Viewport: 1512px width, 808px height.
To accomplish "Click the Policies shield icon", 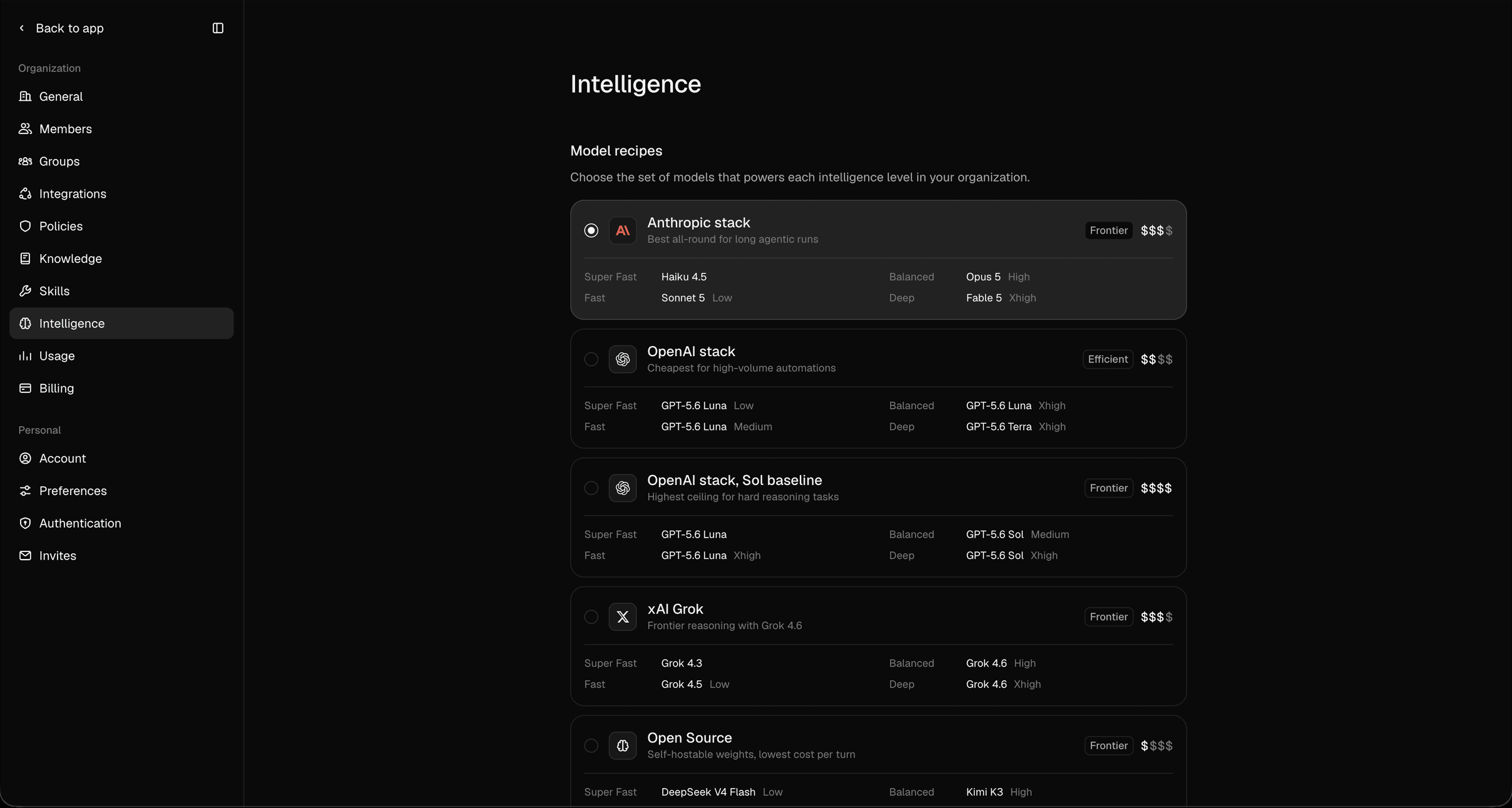I will tap(25, 227).
